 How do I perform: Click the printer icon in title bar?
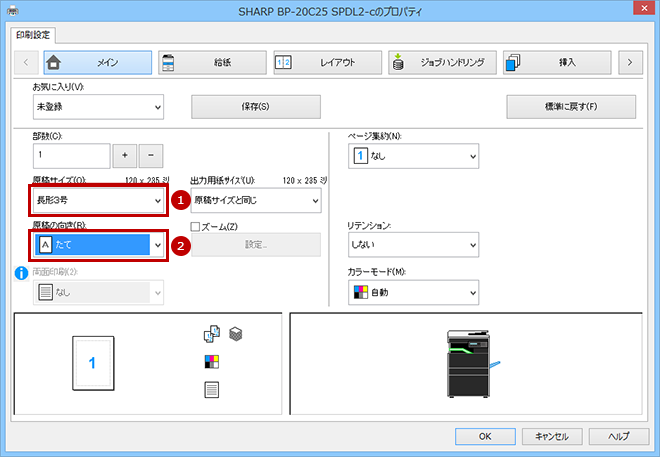pos(13,10)
